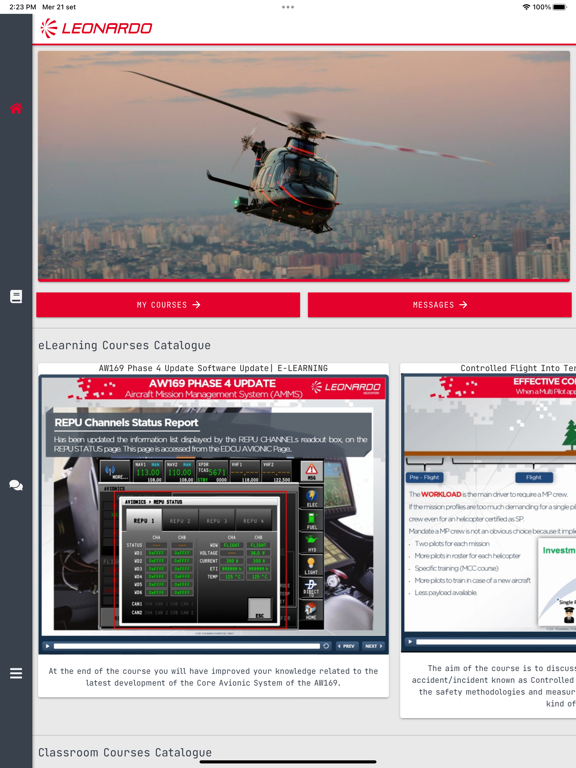The height and width of the screenshot is (768, 576).
Task: Click the AW169 course description text
Action: 213,677
